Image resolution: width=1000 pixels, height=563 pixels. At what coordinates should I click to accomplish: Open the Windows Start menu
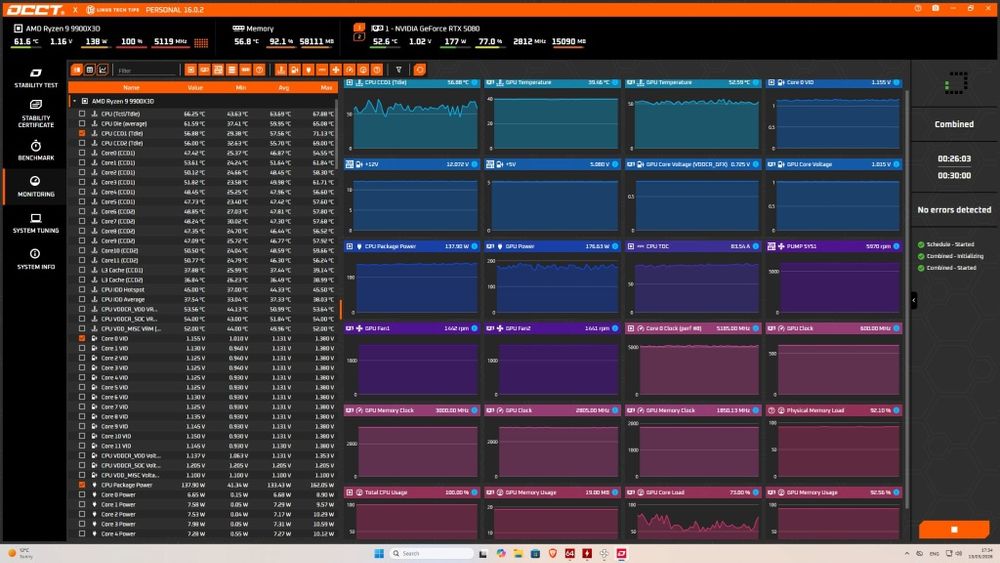click(x=379, y=553)
